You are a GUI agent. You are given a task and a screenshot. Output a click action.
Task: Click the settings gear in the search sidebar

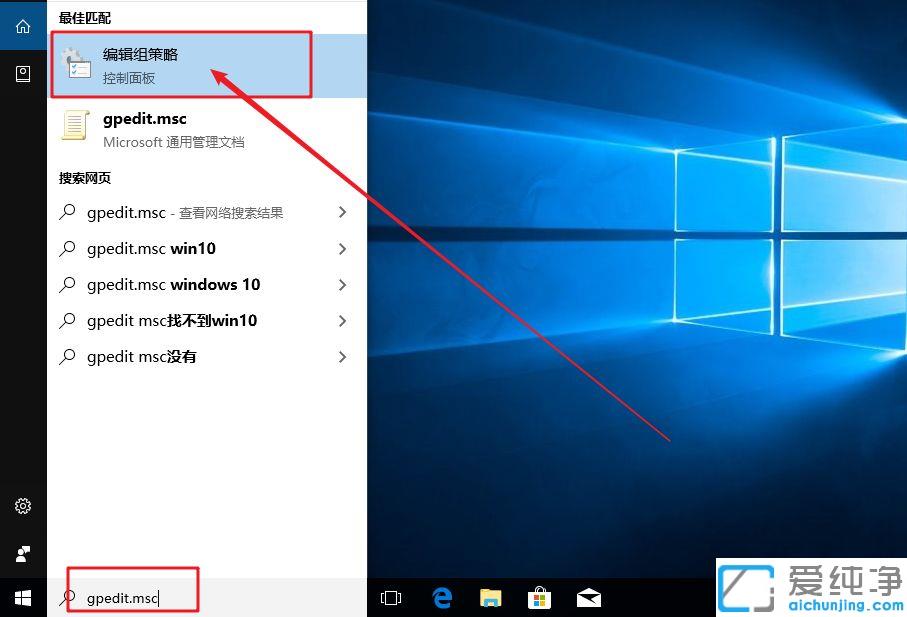pos(22,507)
